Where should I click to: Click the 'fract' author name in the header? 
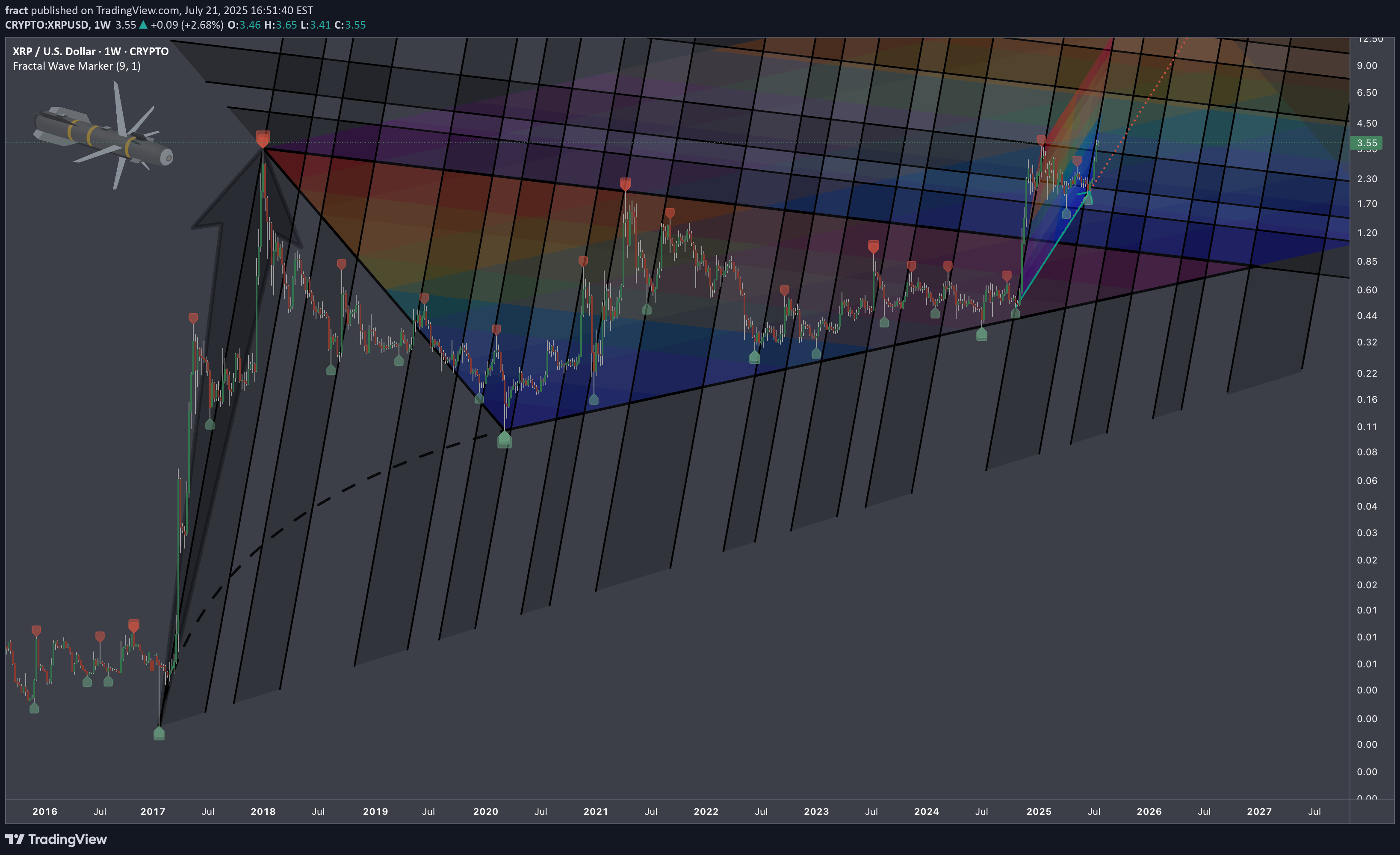[17, 10]
